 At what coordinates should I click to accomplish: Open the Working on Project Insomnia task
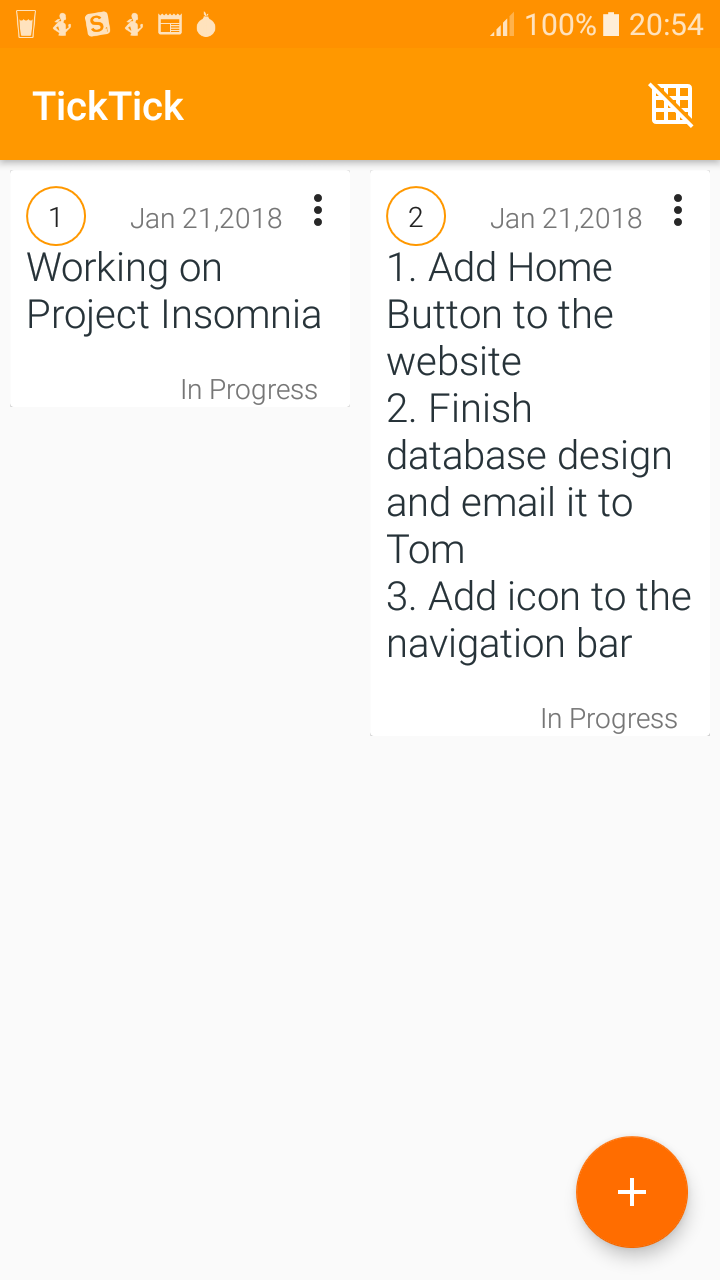[174, 291]
